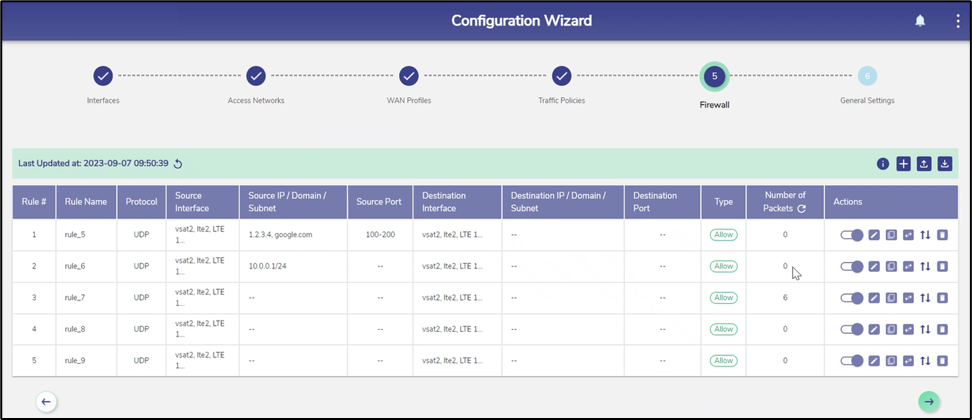Open step 6 General Settings
The width and height of the screenshot is (972, 420).
[x=867, y=76]
